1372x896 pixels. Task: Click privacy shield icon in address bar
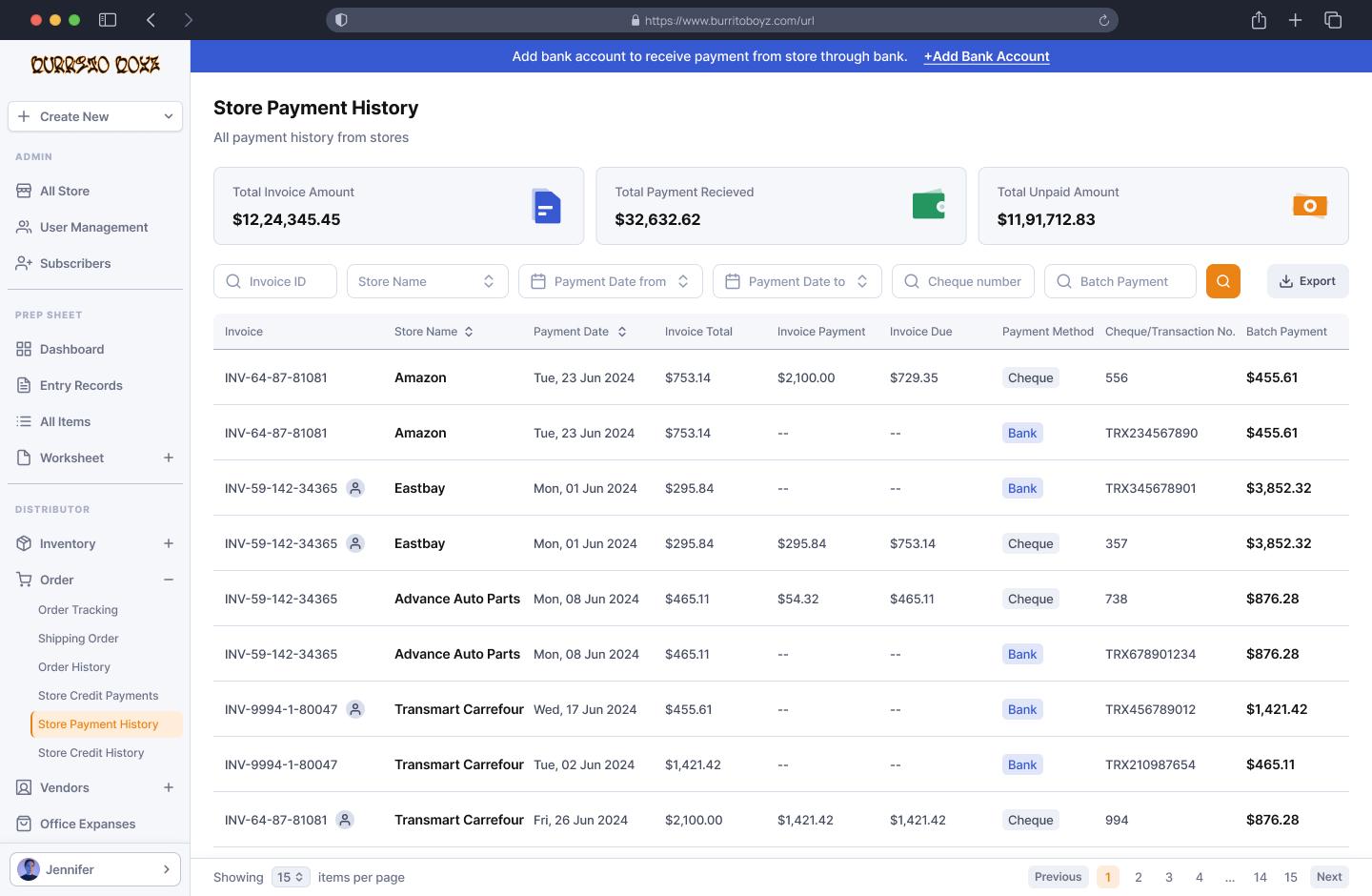(341, 20)
